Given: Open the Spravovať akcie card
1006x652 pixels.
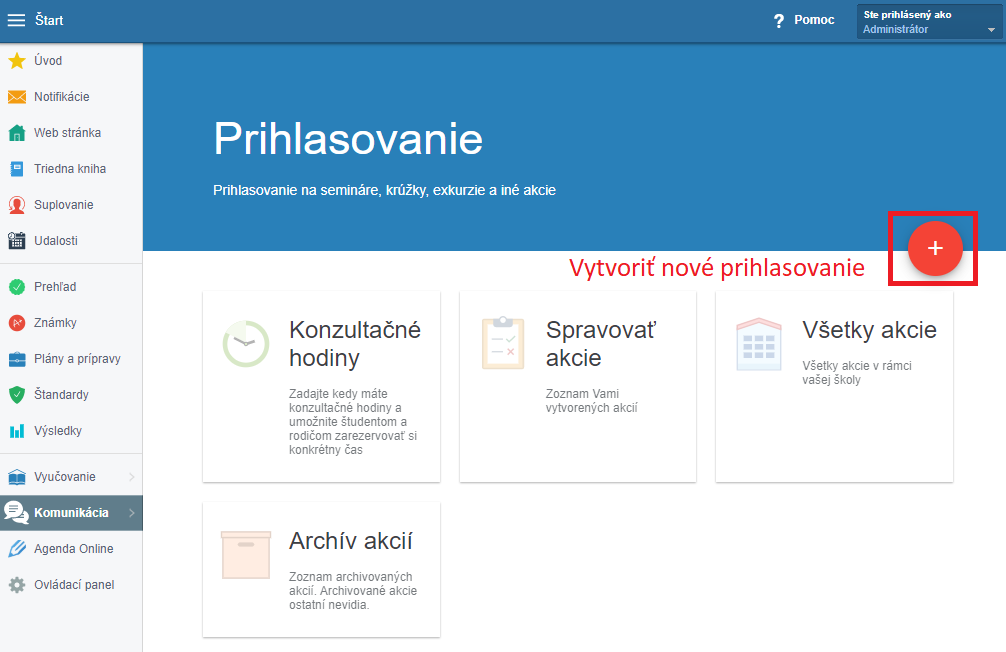Looking at the screenshot, I should 577,386.
